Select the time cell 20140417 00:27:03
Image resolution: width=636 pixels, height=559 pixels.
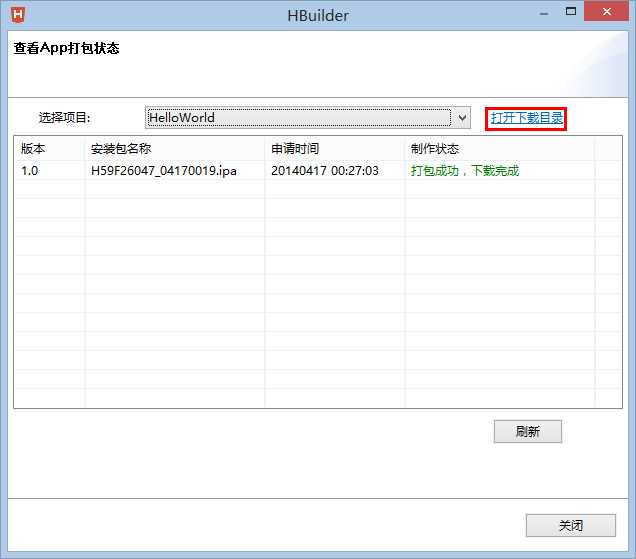[x=325, y=170]
